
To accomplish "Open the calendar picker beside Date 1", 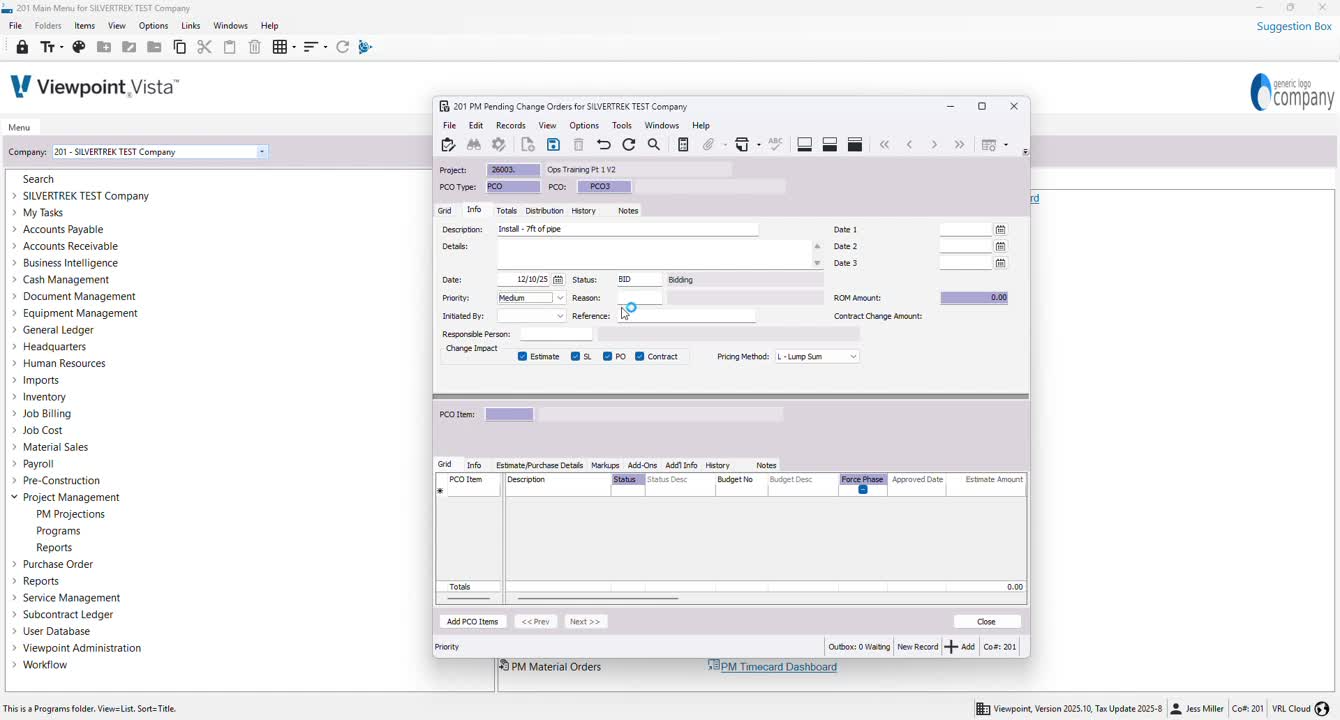I will [1000, 230].
